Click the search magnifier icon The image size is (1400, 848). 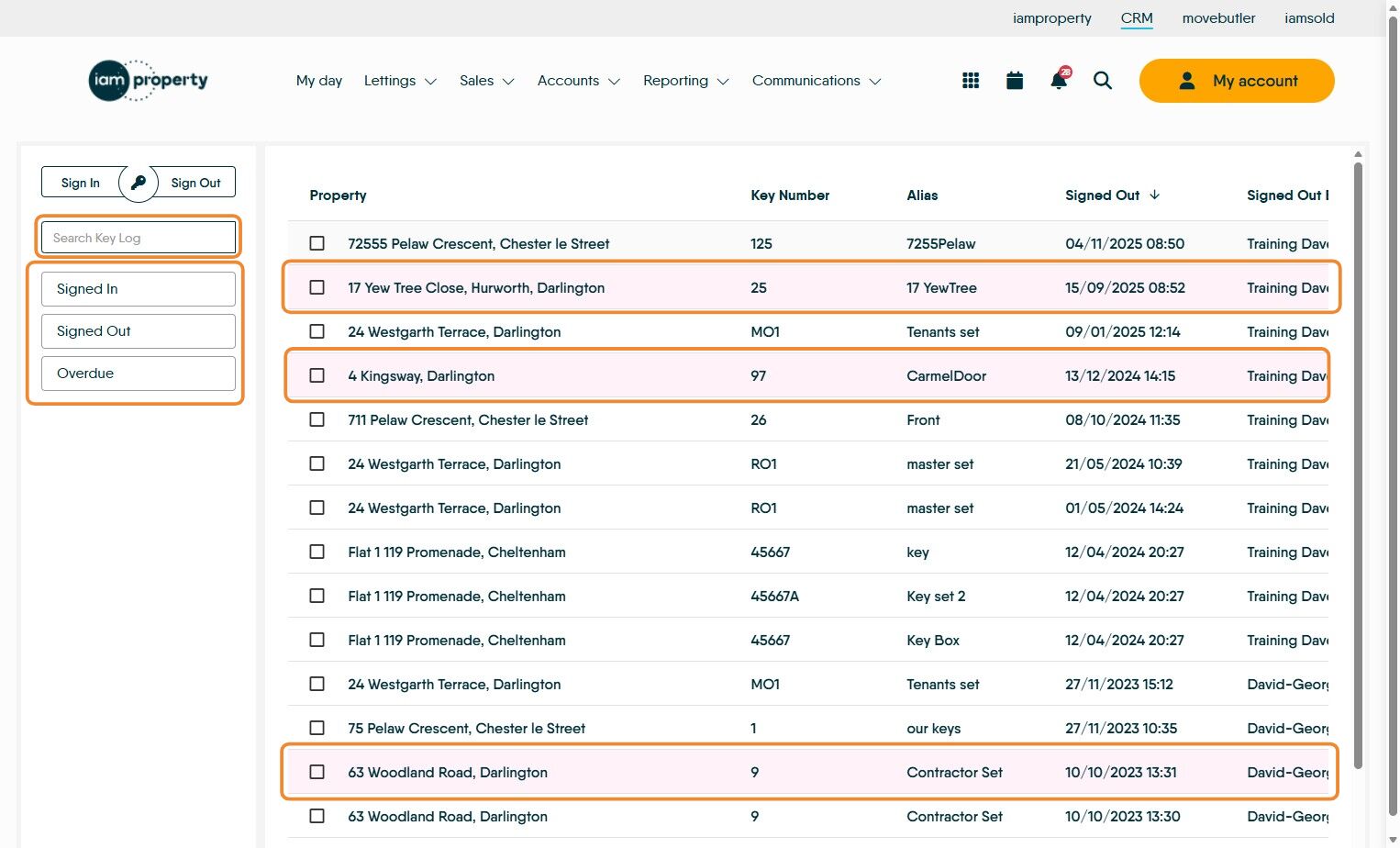[1103, 81]
